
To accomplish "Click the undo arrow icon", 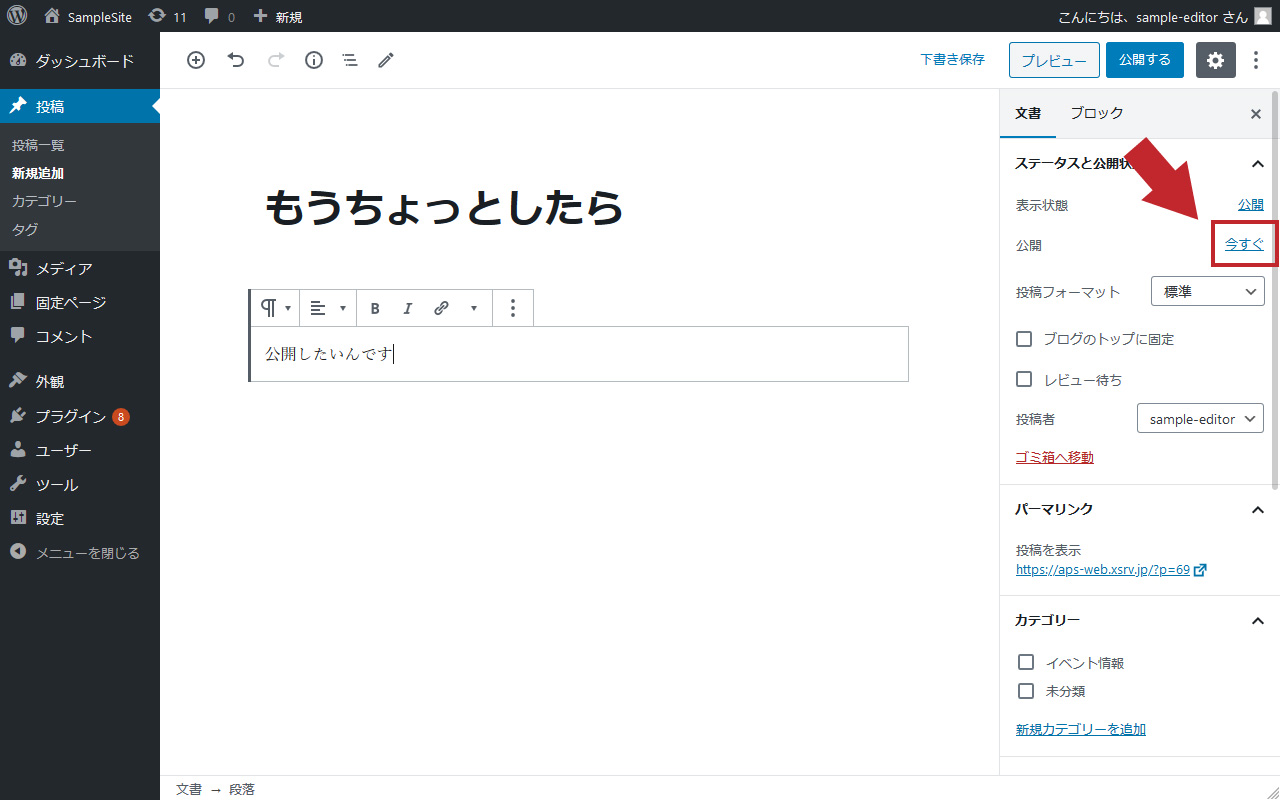I will point(236,60).
